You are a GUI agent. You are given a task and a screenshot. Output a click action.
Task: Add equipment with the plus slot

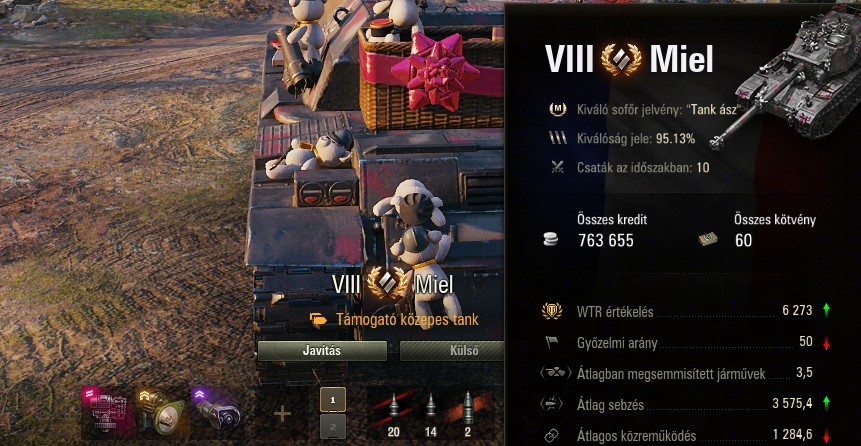pyautogui.click(x=282, y=414)
